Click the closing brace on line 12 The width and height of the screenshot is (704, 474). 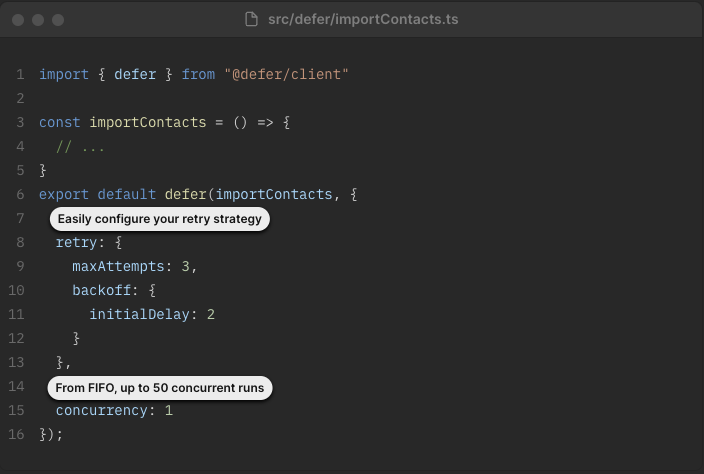coord(76,338)
